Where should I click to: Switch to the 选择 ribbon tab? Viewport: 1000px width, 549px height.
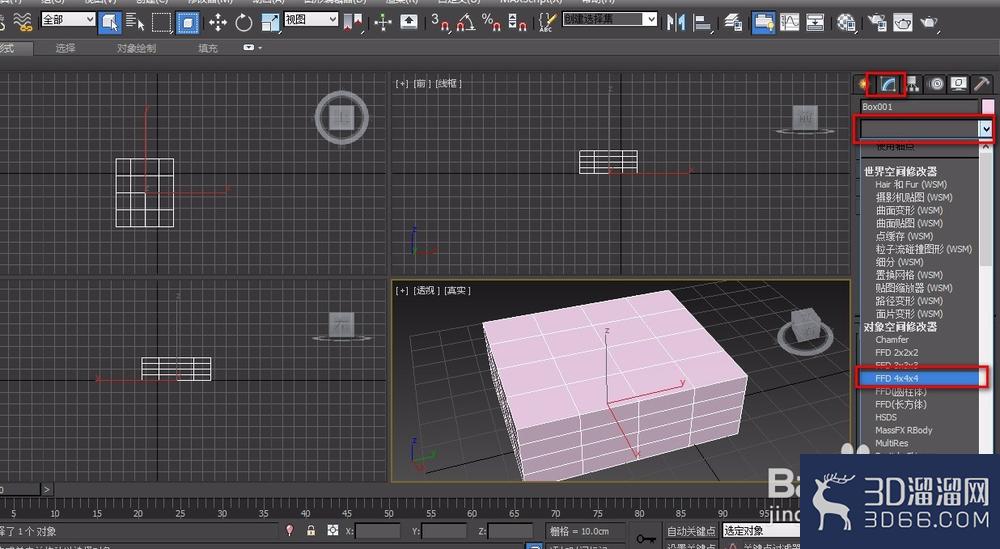click(65, 48)
